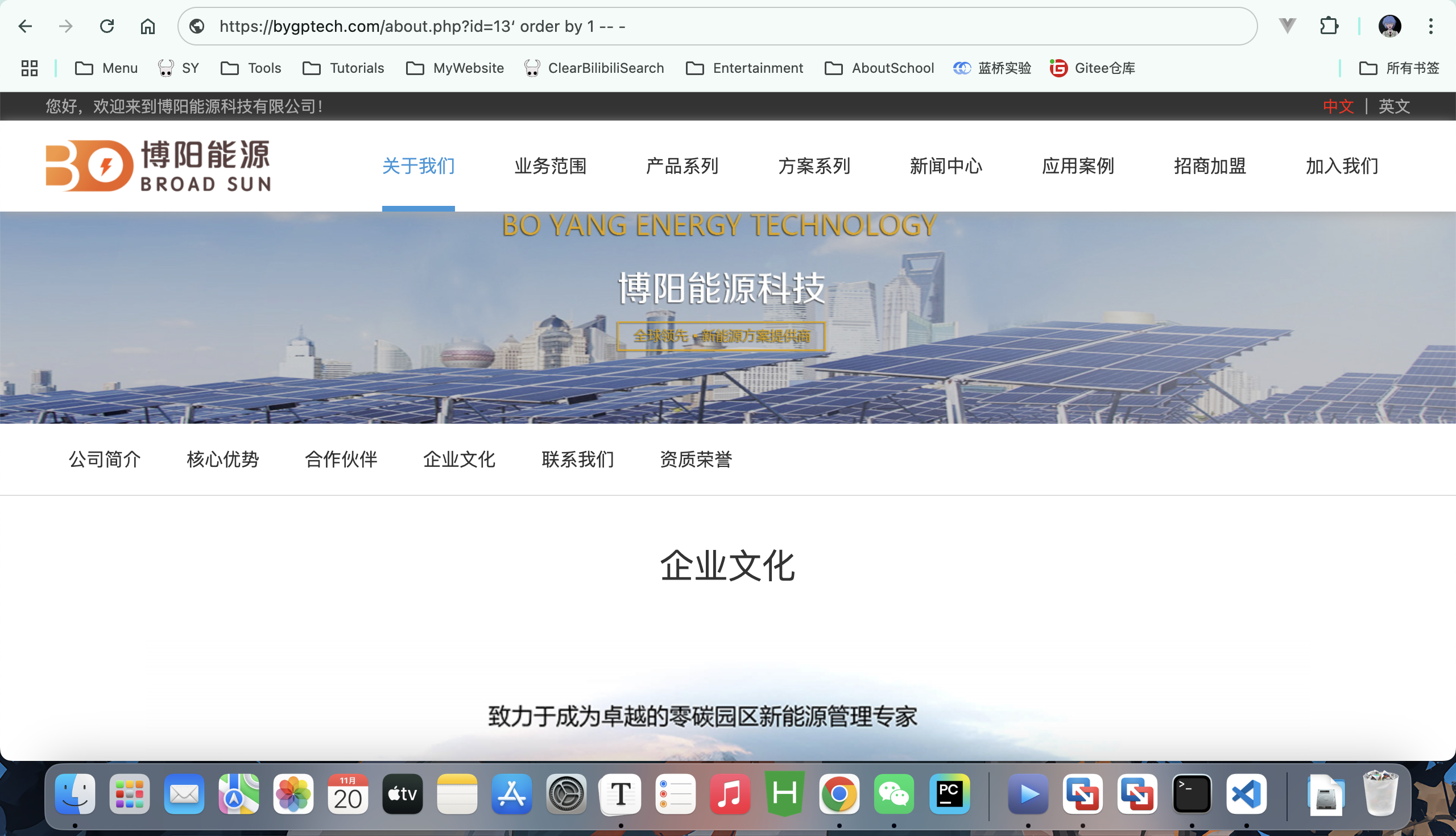Click the URL address bar field
The image size is (1456, 836).
coord(689,26)
